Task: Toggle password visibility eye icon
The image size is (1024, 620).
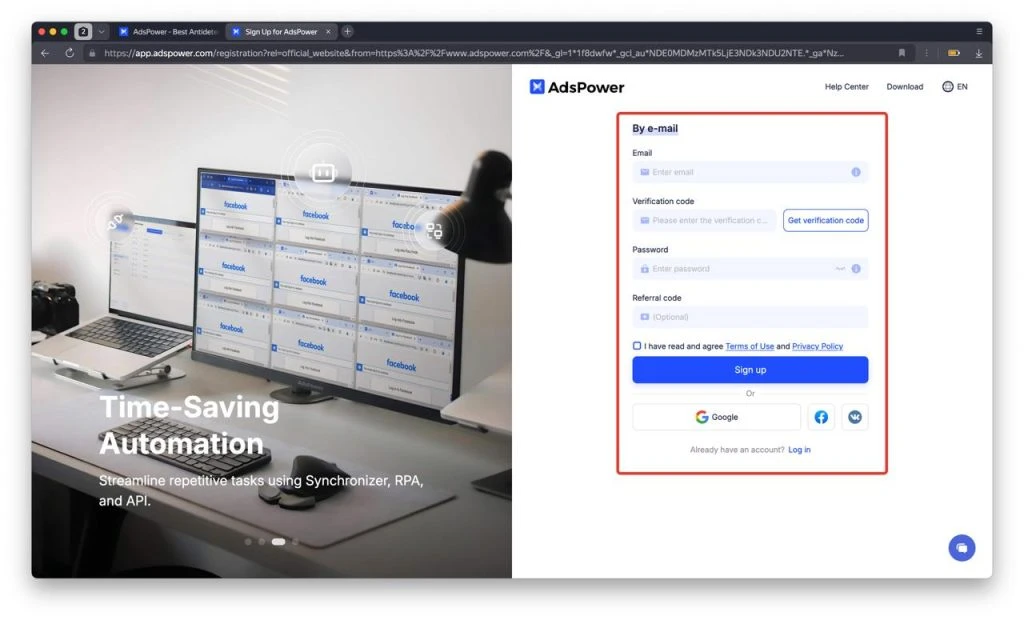Action: [x=840, y=269]
